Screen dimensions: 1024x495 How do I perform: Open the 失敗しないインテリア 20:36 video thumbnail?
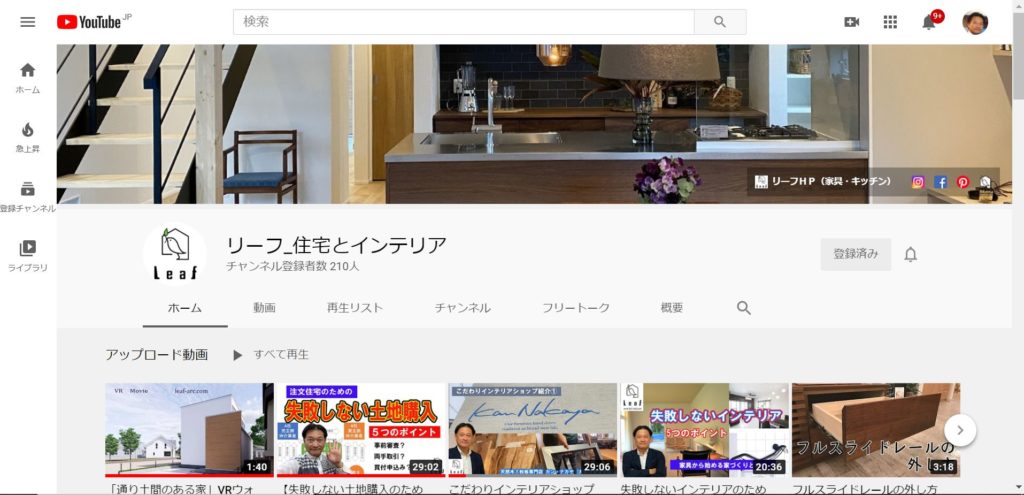coord(705,430)
